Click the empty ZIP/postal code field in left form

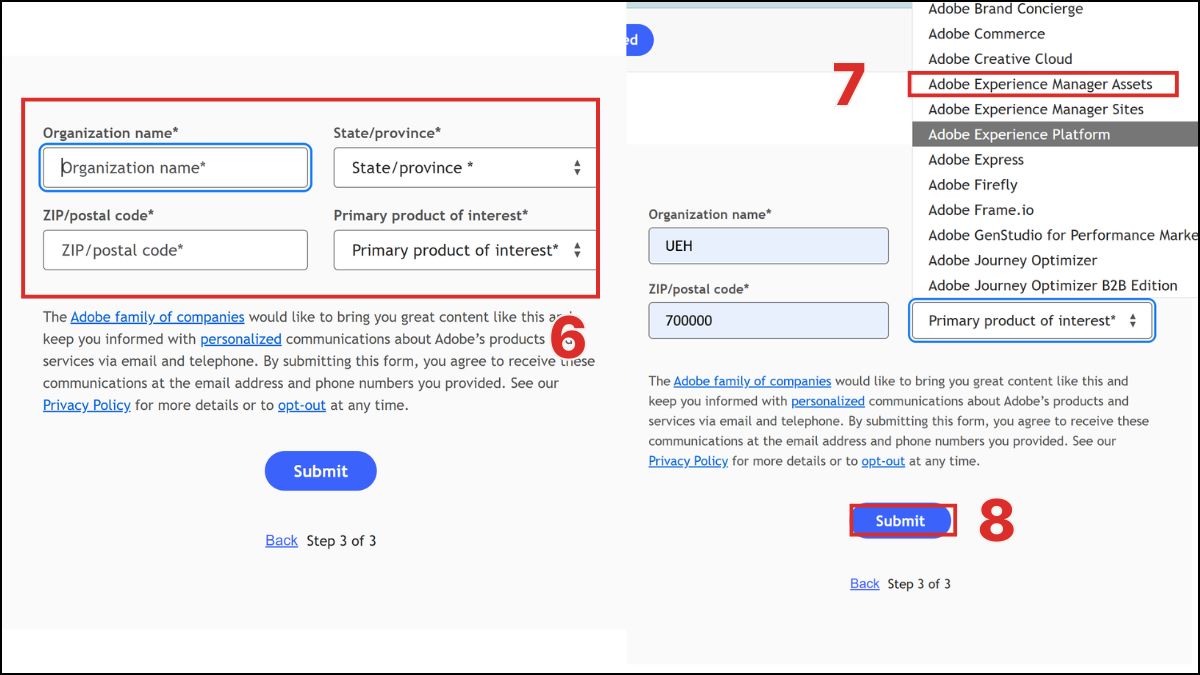click(x=175, y=250)
